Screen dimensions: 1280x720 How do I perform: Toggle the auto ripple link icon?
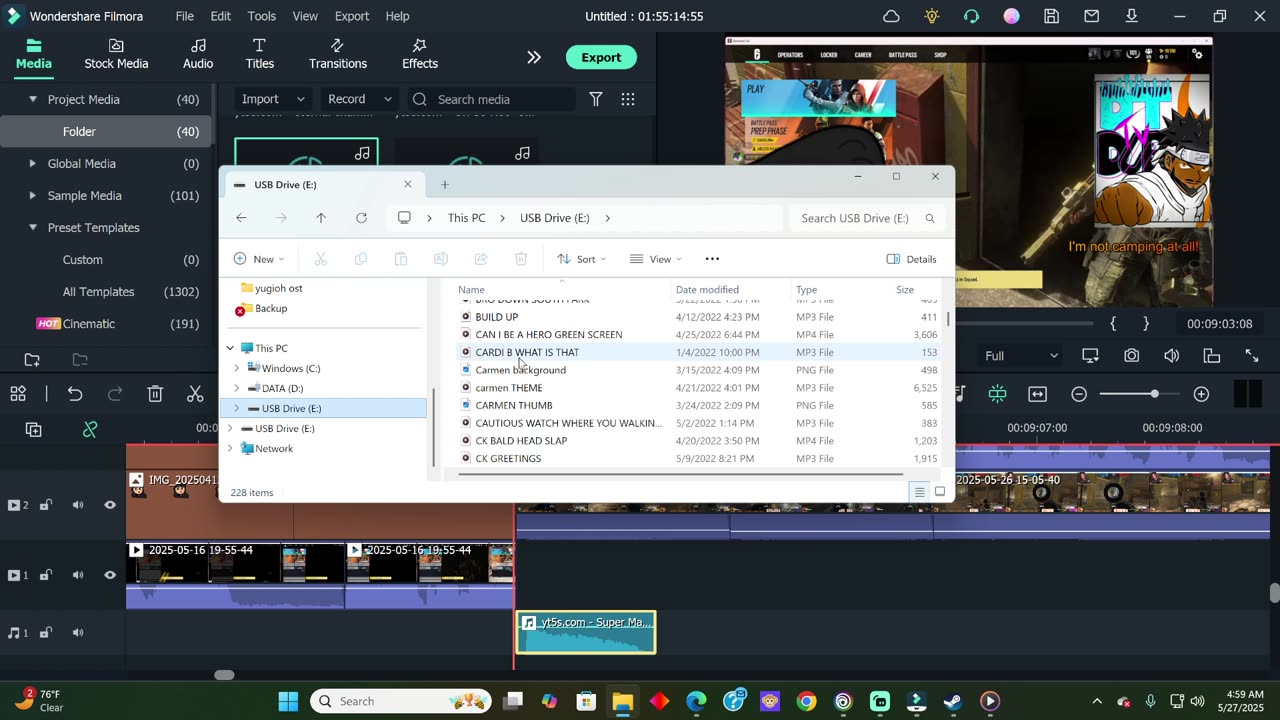[90, 429]
